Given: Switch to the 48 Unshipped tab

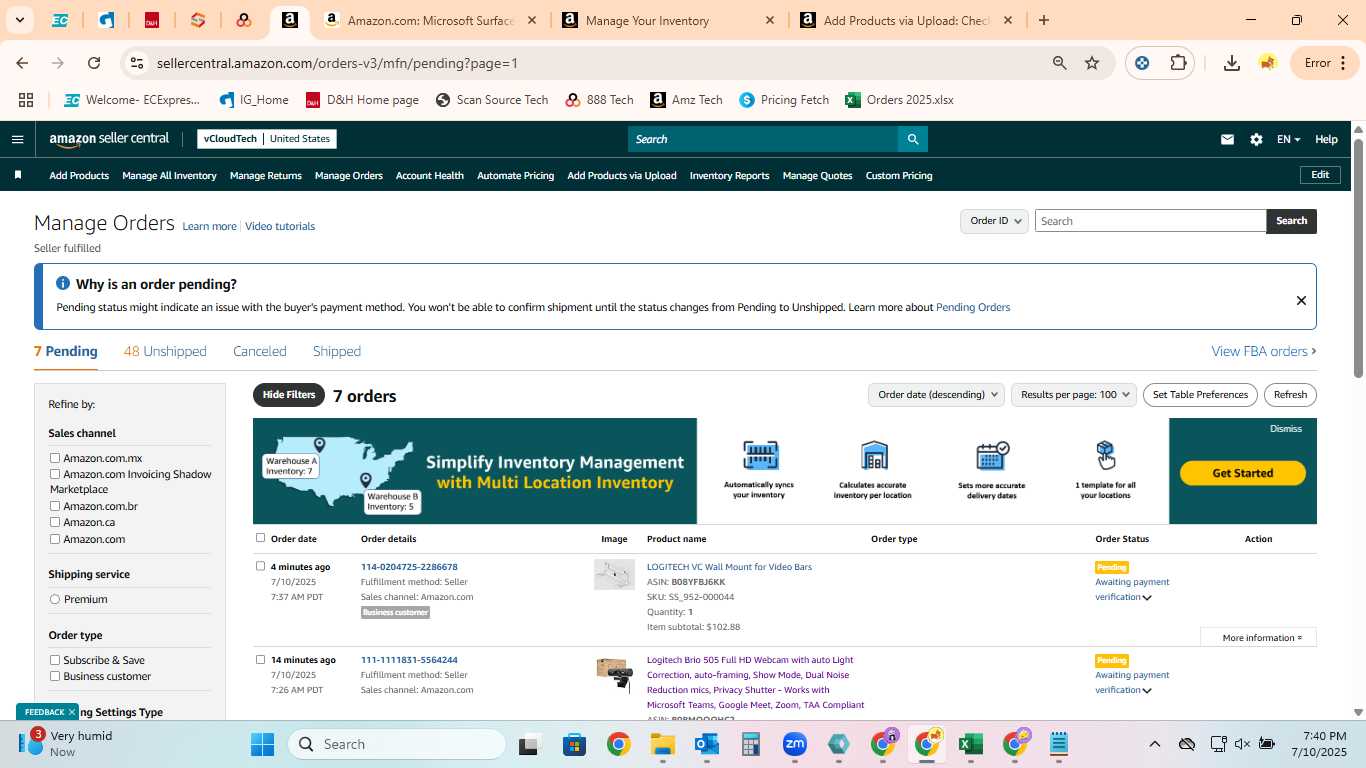Looking at the screenshot, I should tap(165, 351).
